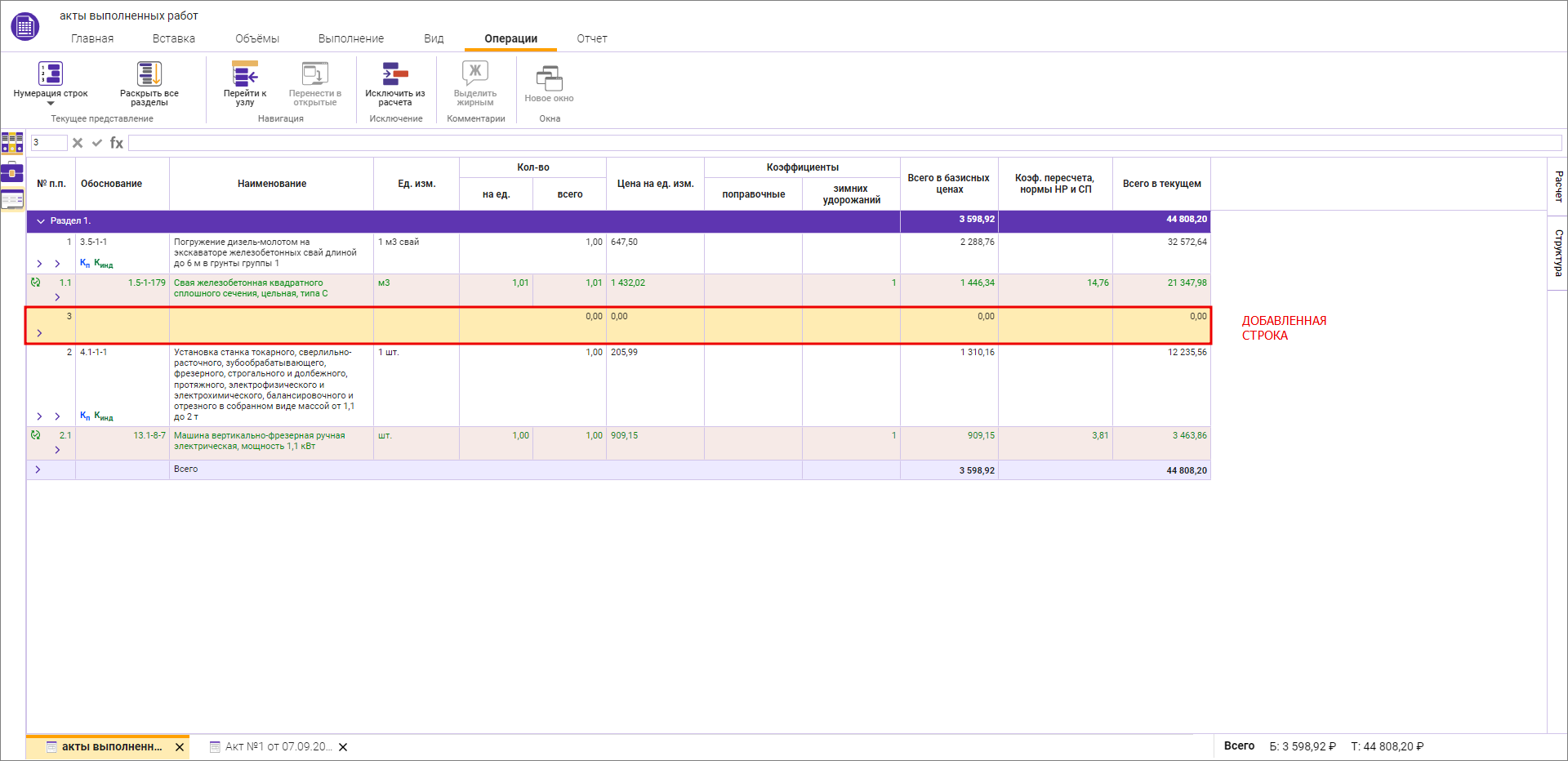Click Перейти к узлу icon
1568x761 pixels.
point(245,74)
